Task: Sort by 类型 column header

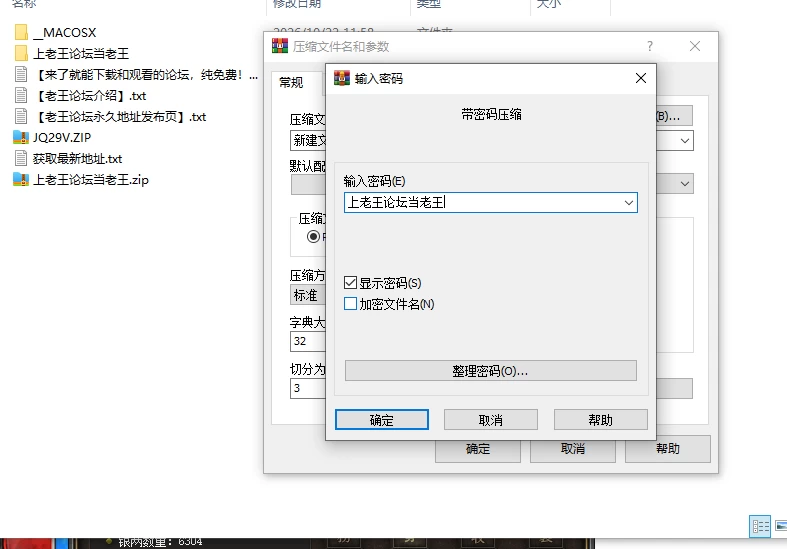Action: (x=429, y=4)
